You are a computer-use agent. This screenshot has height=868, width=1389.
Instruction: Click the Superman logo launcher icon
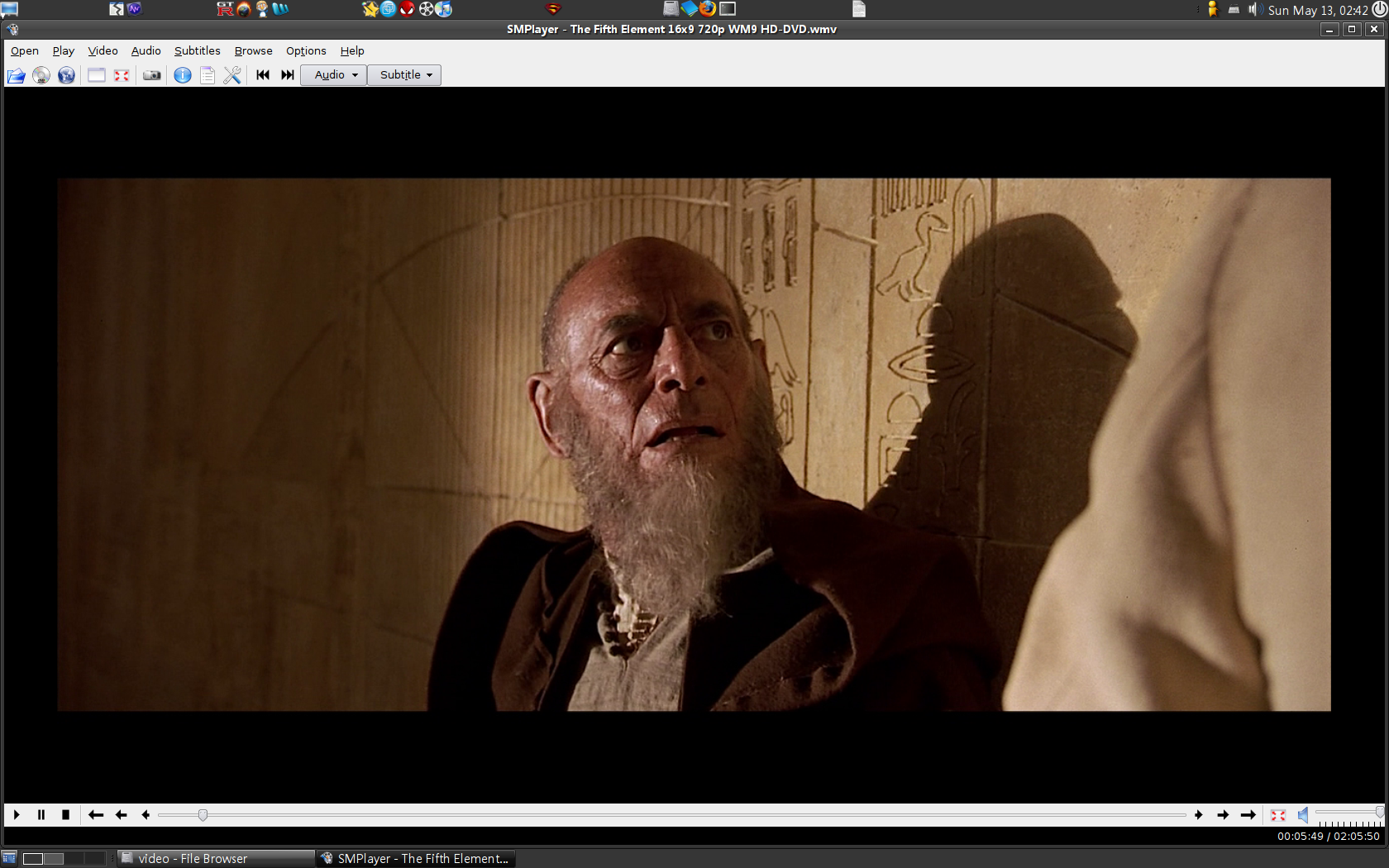(x=554, y=9)
